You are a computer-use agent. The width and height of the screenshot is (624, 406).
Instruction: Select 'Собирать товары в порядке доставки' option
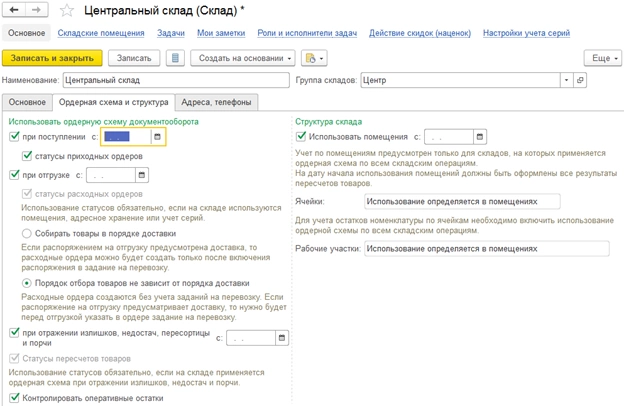pos(26,233)
